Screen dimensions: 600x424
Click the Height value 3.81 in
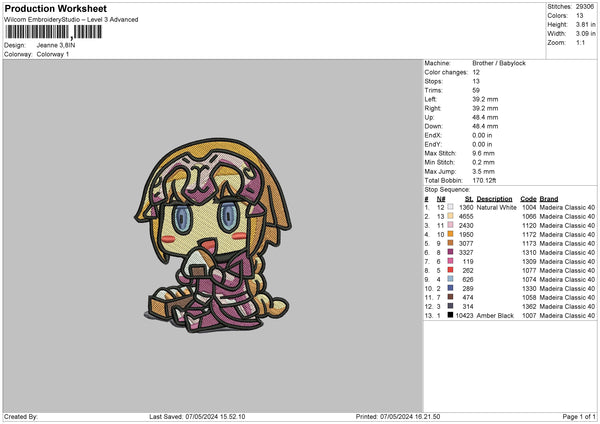585,24
